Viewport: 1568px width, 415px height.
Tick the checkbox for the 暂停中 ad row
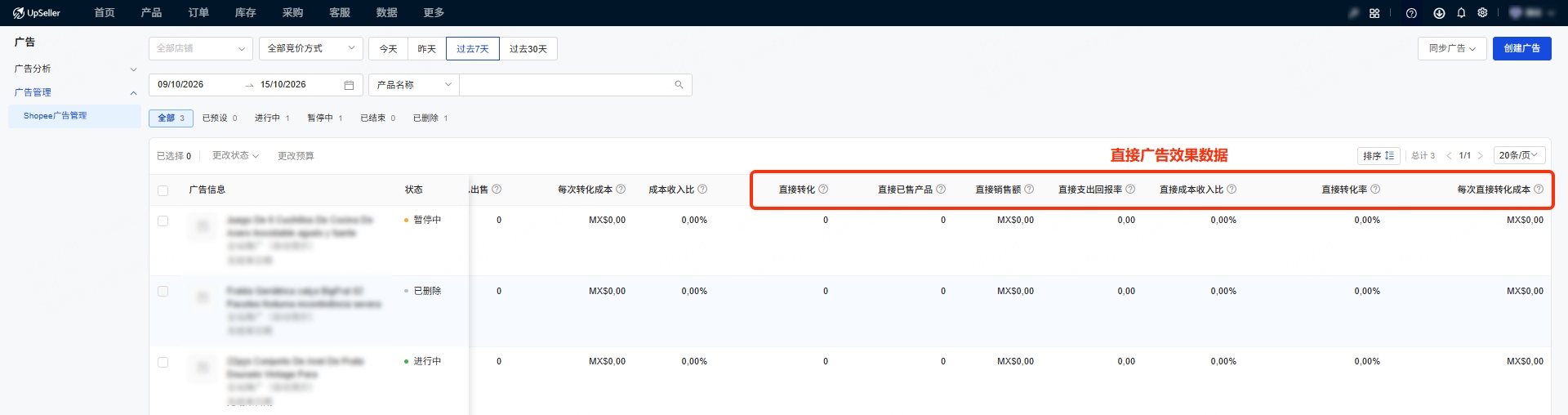point(163,221)
